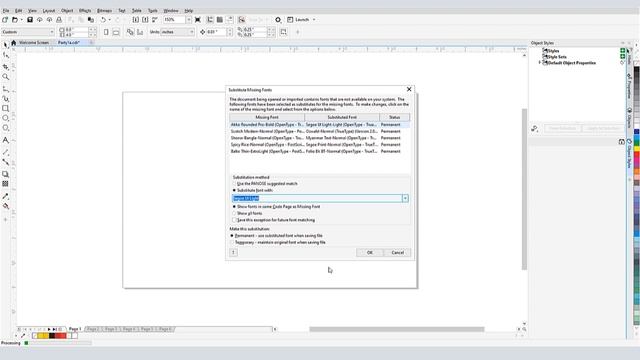Screen dimensions: 640x360
Task: Open the Open-folder dropdown arrow
Action: [x=21, y=20]
